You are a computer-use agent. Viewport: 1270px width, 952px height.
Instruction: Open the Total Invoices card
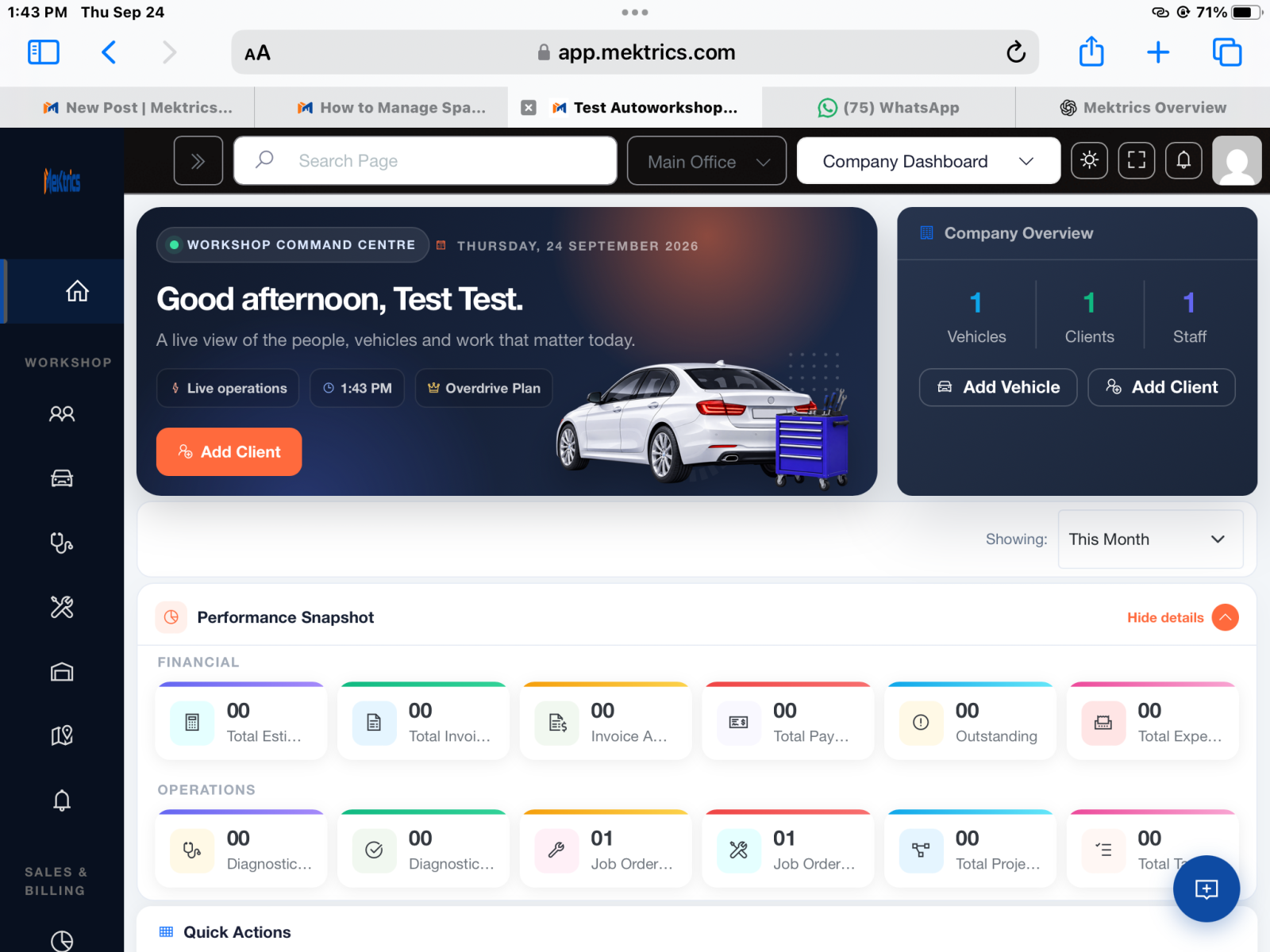[423, 721]
